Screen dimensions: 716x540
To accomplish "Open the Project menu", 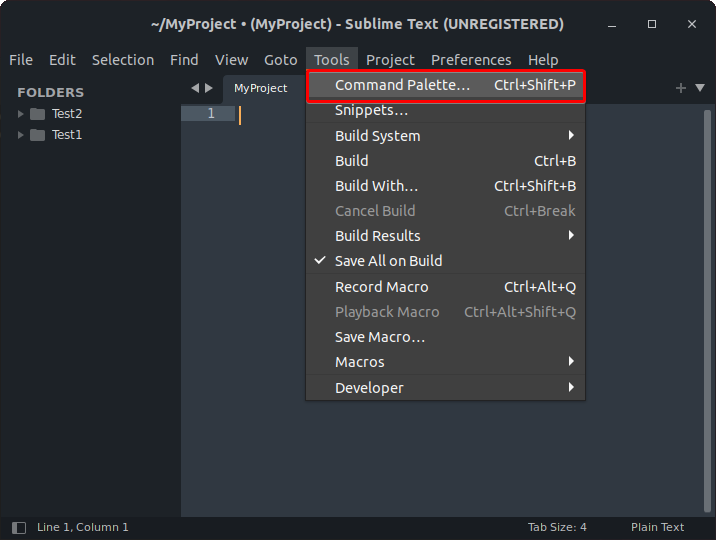I will click(390, 60).
